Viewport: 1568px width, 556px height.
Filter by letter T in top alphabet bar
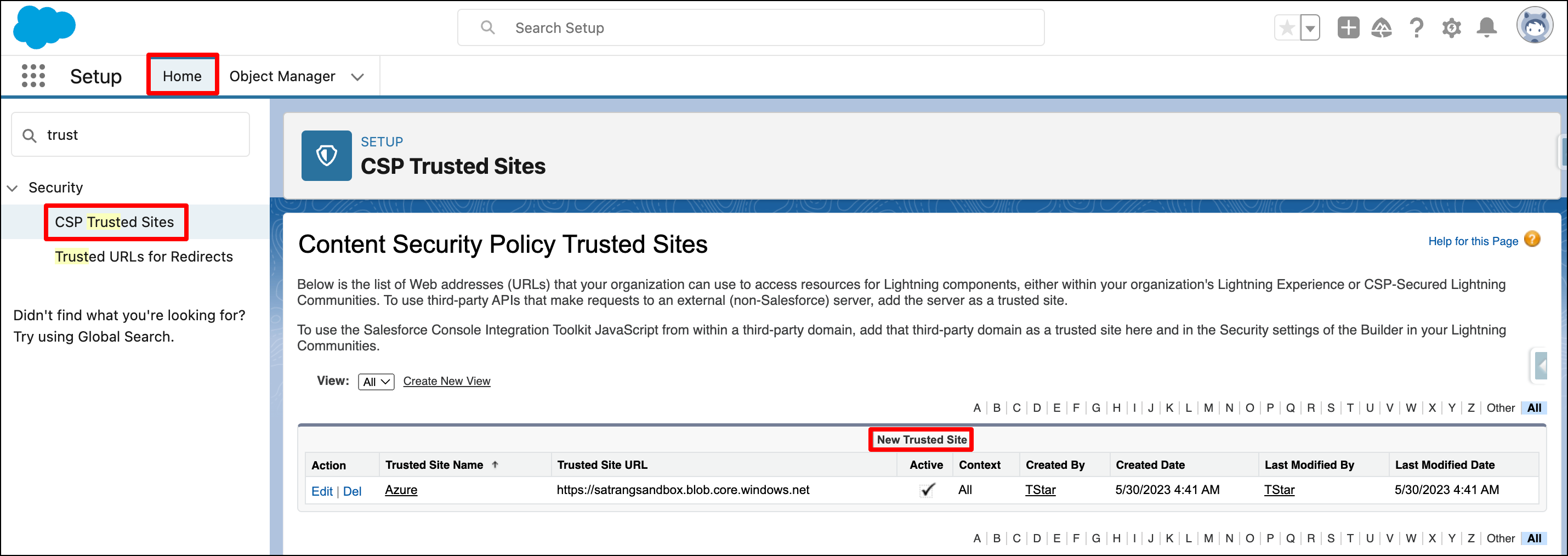1349,408
